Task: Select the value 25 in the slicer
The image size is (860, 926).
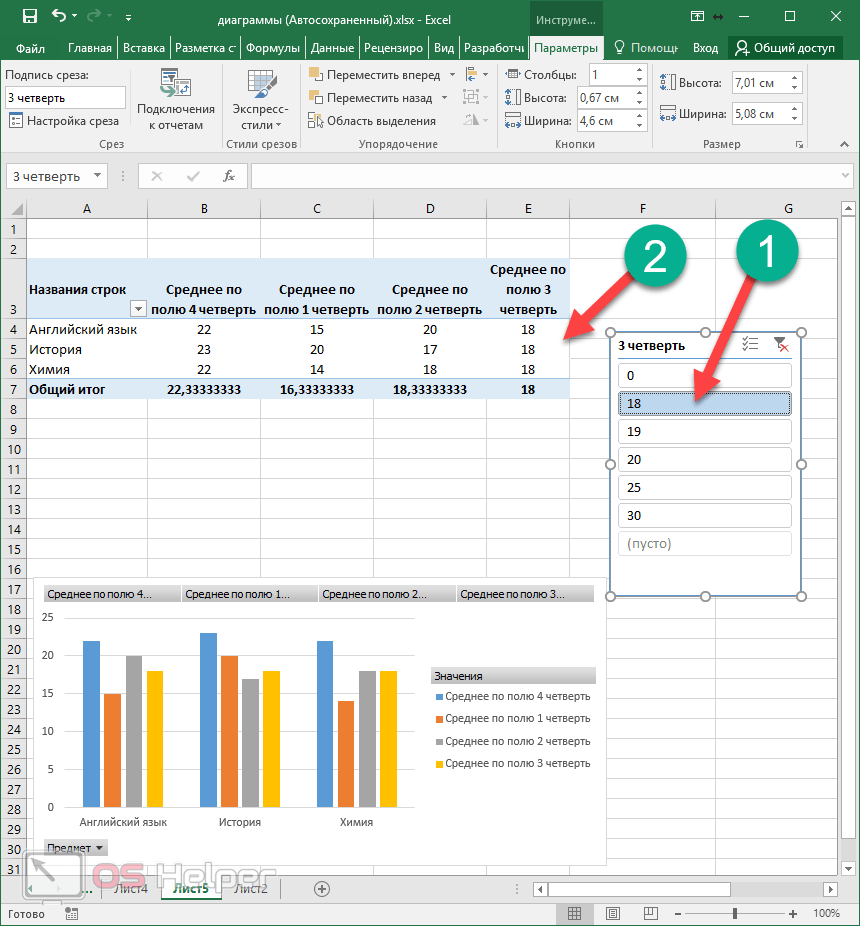Action: coord(704,488)
